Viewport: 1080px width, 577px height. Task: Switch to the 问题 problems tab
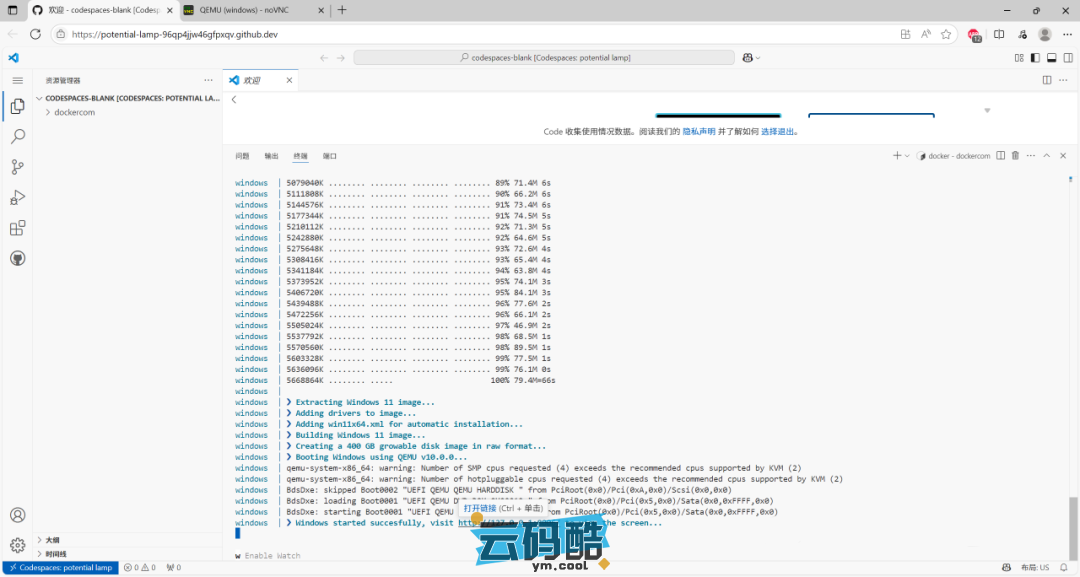click(x=242, y=156)
